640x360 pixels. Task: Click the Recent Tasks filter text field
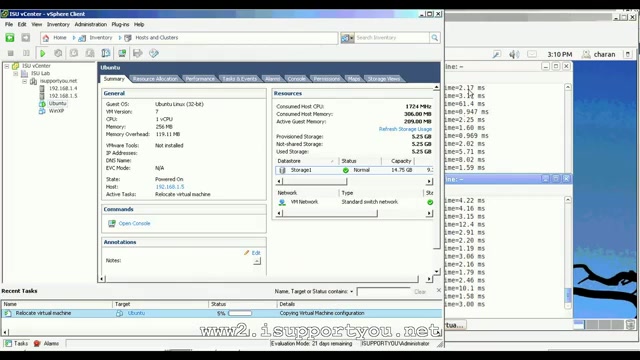[384, 291]
